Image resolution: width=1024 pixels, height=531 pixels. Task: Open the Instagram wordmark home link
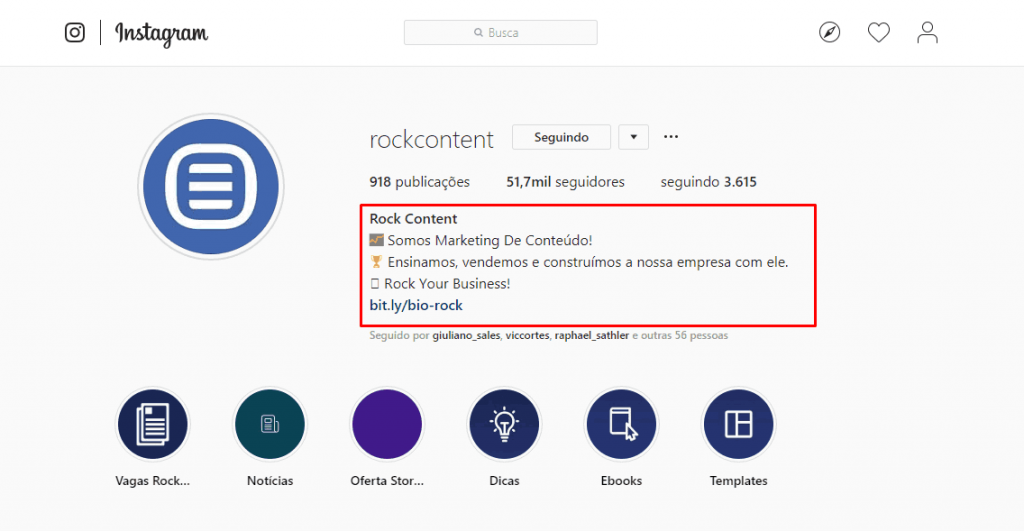click(x=161, y=33)
